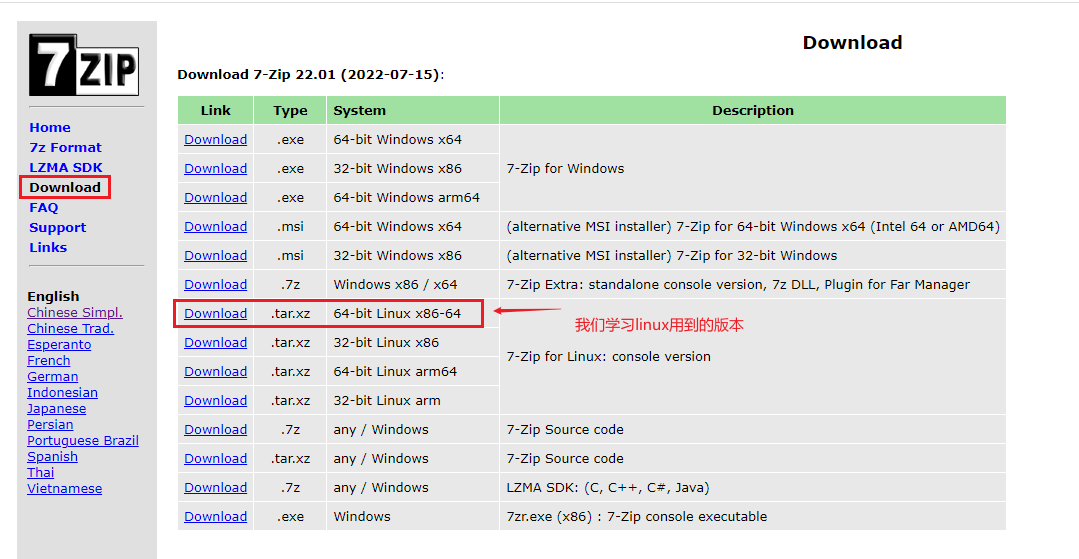Switch language to Esperanto
Image resolution: width=1079 pixels, height=559 pixels.
[58, 344]
